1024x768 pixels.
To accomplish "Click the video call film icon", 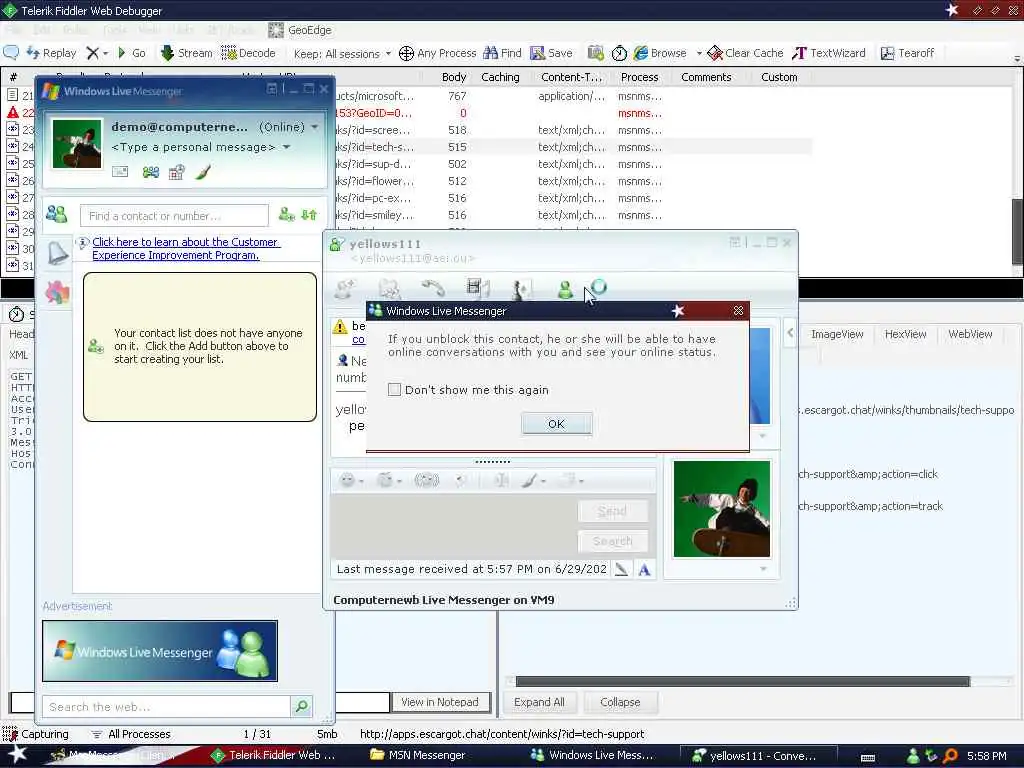I will pyautogui.click(x=477, y=288).
